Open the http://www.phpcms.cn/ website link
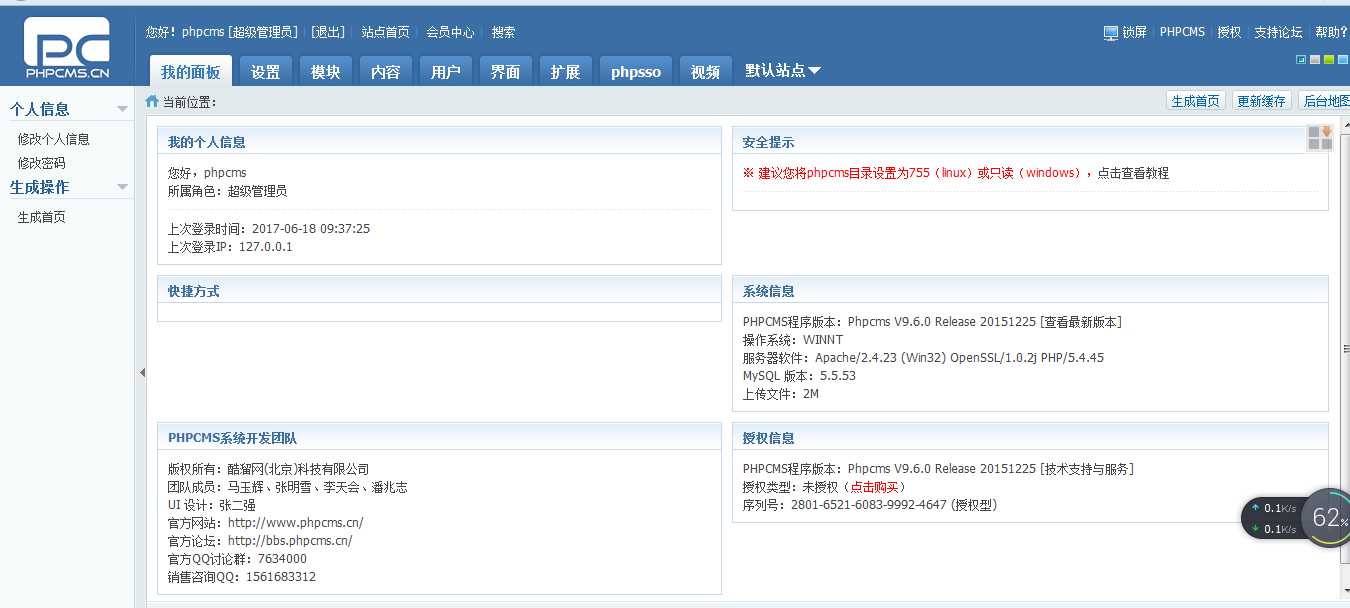 tap(295, 523)
